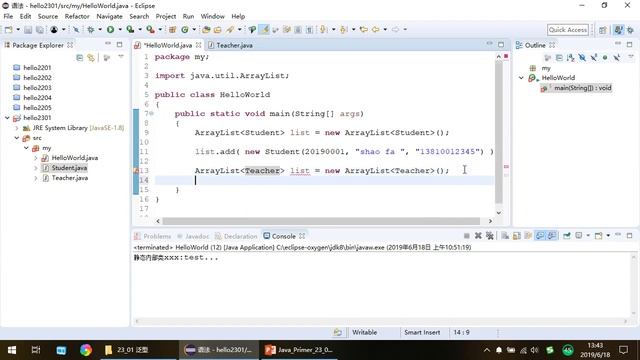Viewport: 640px width, 360px height.
Task: Click the Open Perspective icon
Action: (x=603, y=30)
